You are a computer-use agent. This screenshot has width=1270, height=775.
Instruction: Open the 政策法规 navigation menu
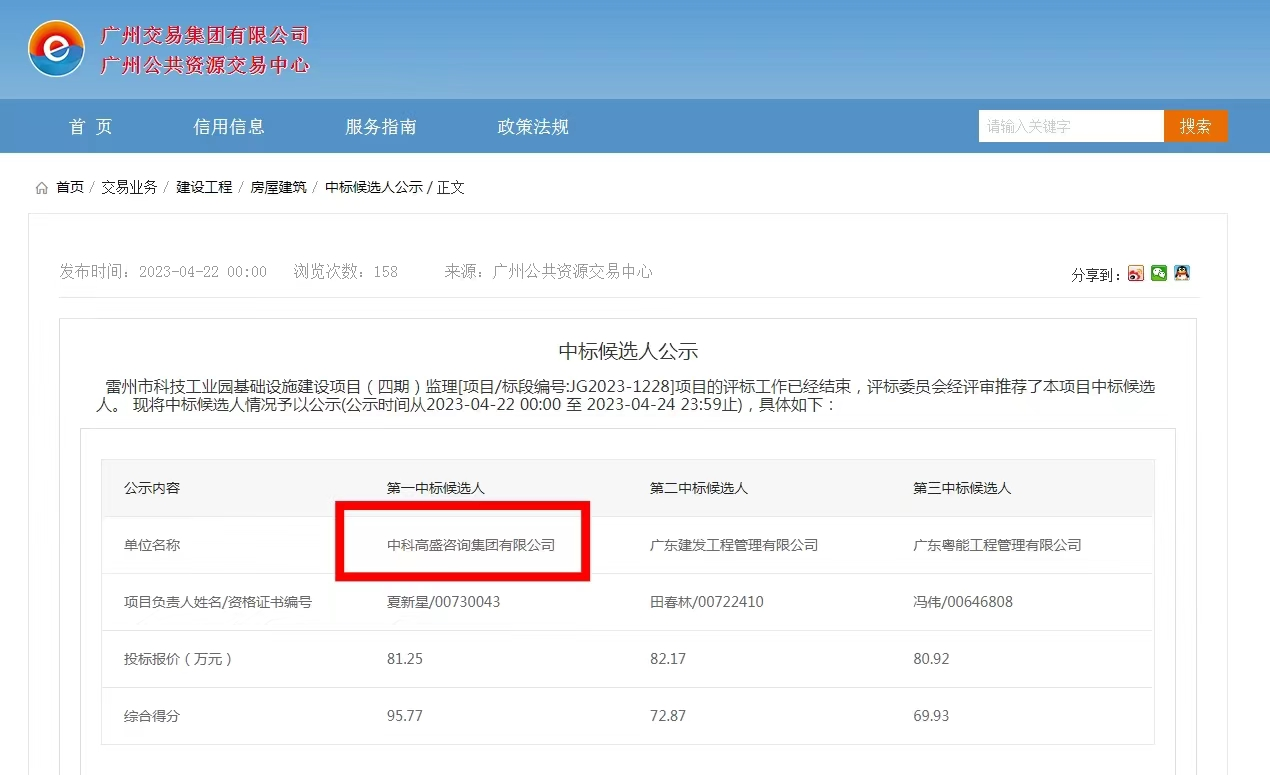533,127
